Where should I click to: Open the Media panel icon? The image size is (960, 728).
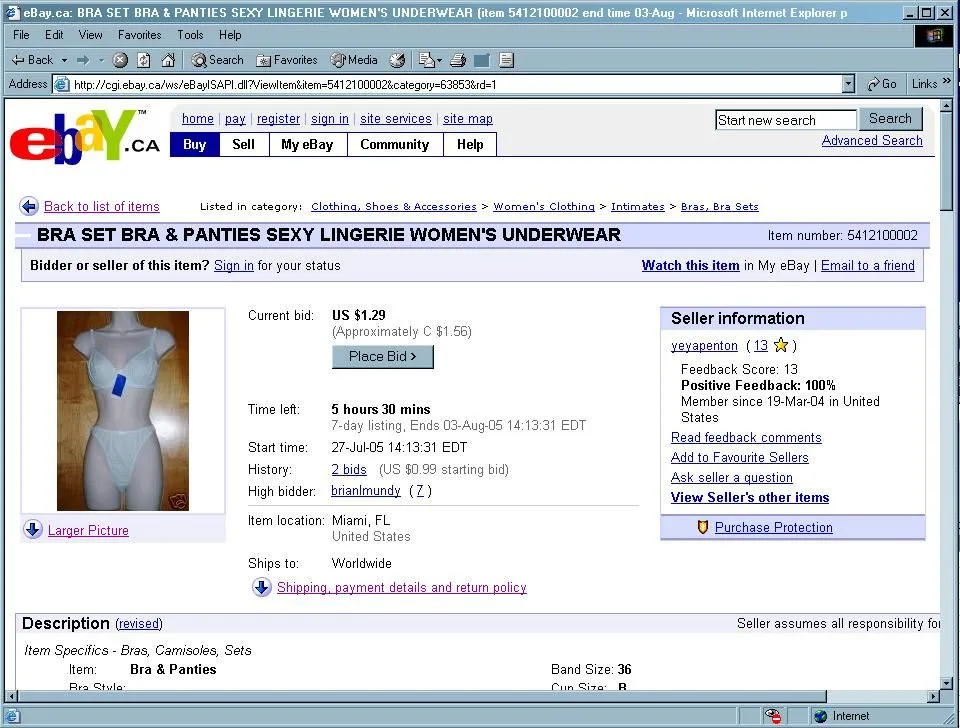pyautogui.click(x=340, y=60)
